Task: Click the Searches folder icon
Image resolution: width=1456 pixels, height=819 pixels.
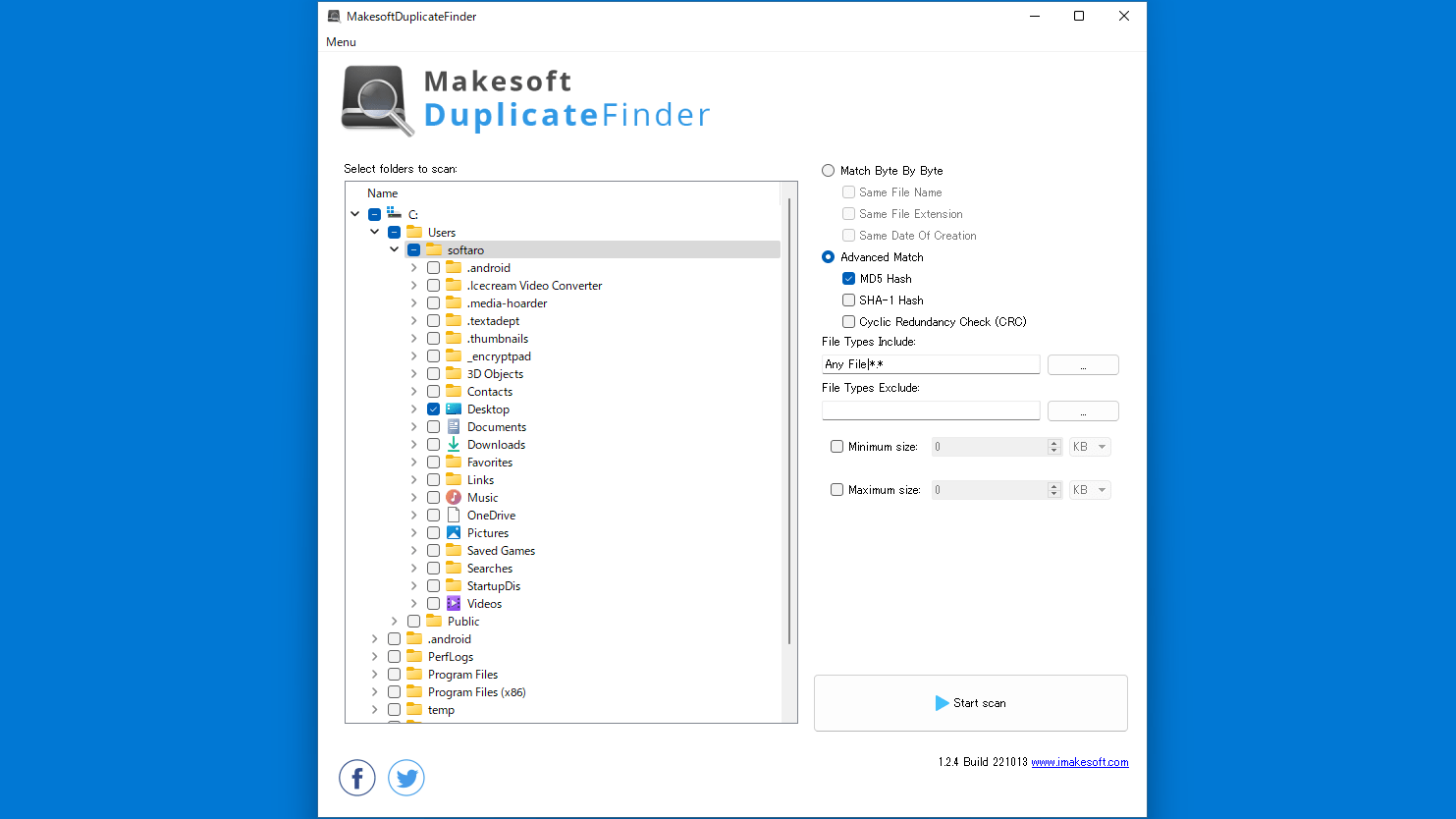Action: point(454,568)
